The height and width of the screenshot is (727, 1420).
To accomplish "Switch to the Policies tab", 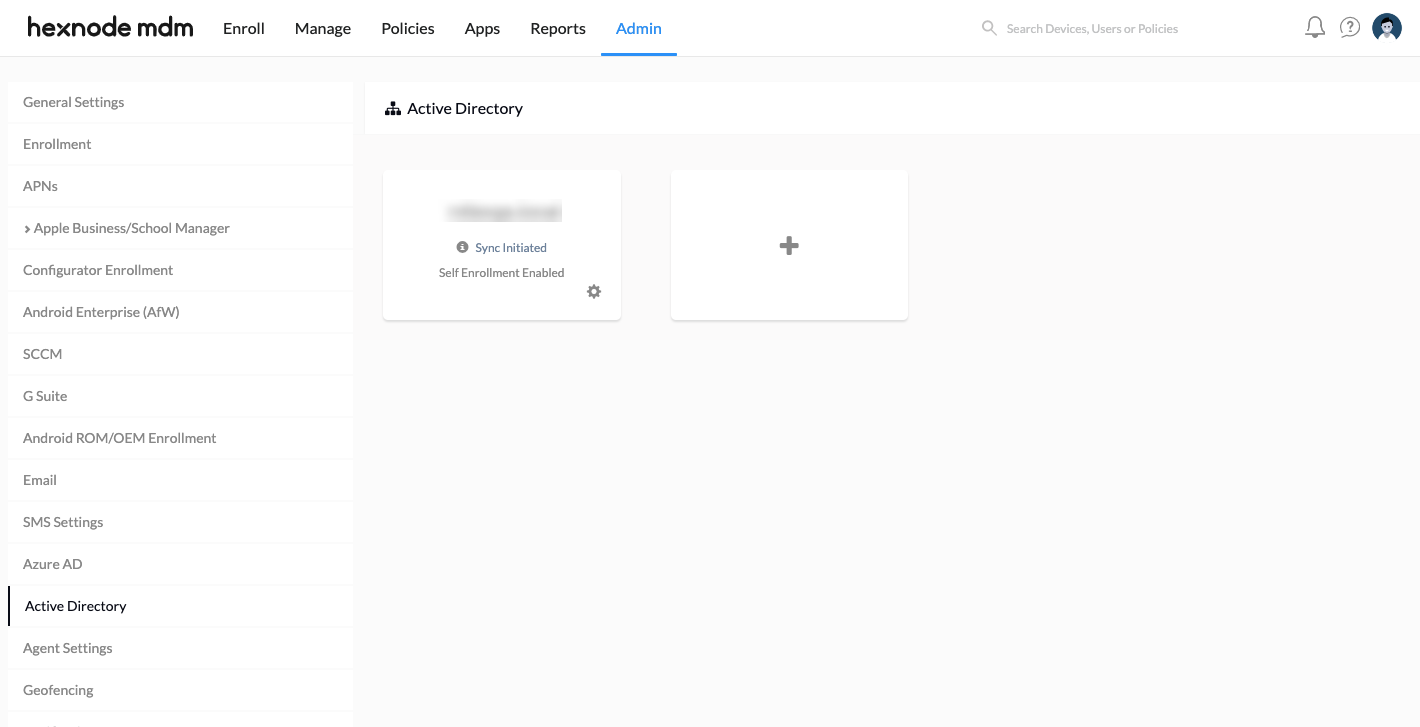I will point(408,28).
